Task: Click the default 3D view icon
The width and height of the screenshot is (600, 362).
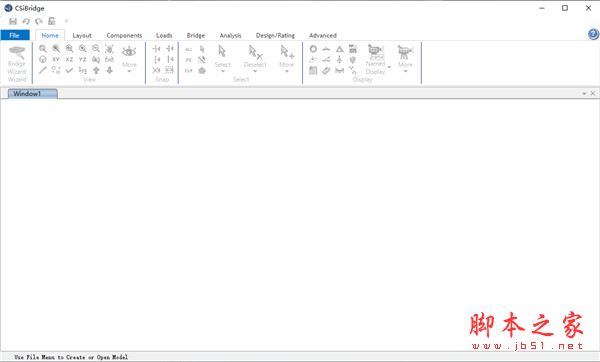Action: click(42, 59)
